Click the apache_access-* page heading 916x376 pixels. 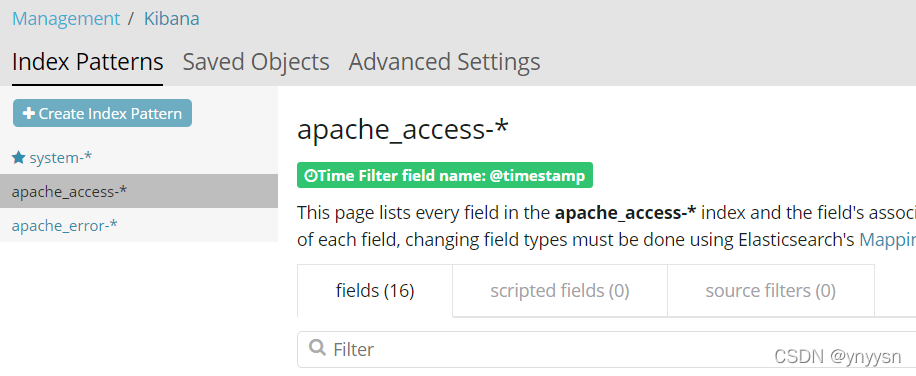point(403,130)
